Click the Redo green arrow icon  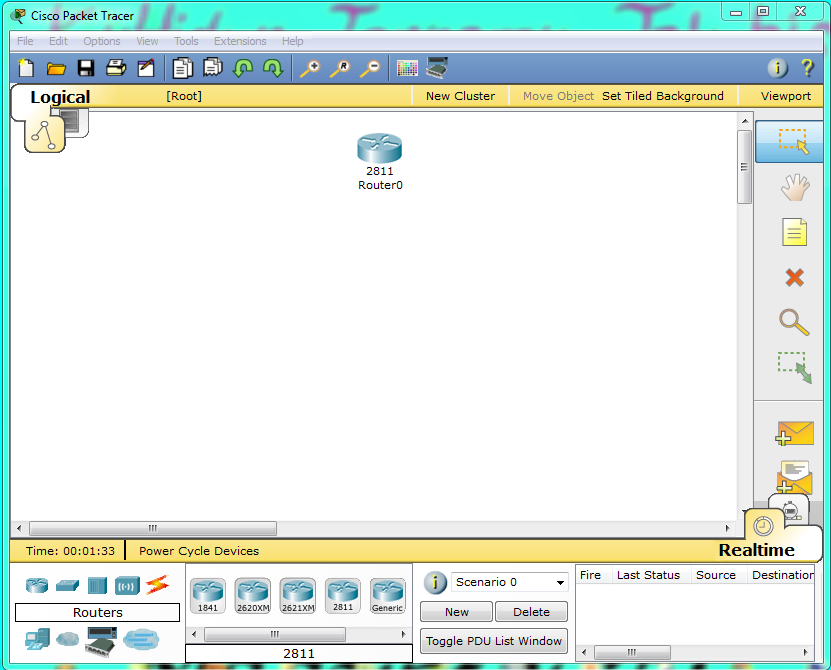tap(273, 68)
